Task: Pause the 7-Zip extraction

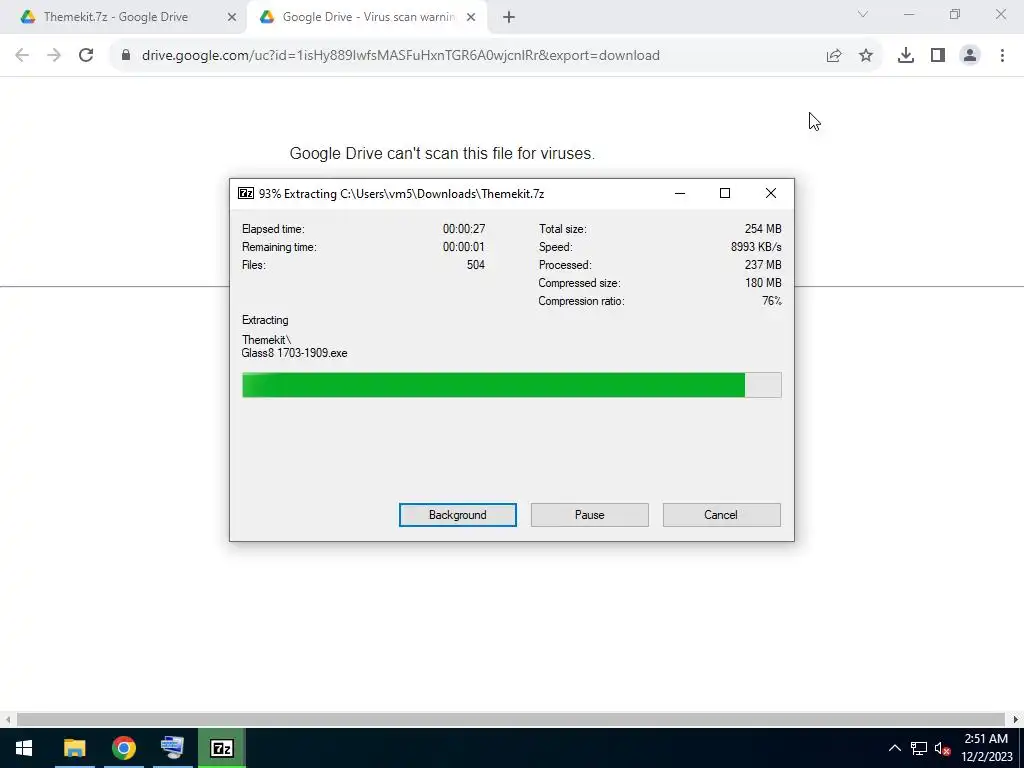Action: coord(589,515)
